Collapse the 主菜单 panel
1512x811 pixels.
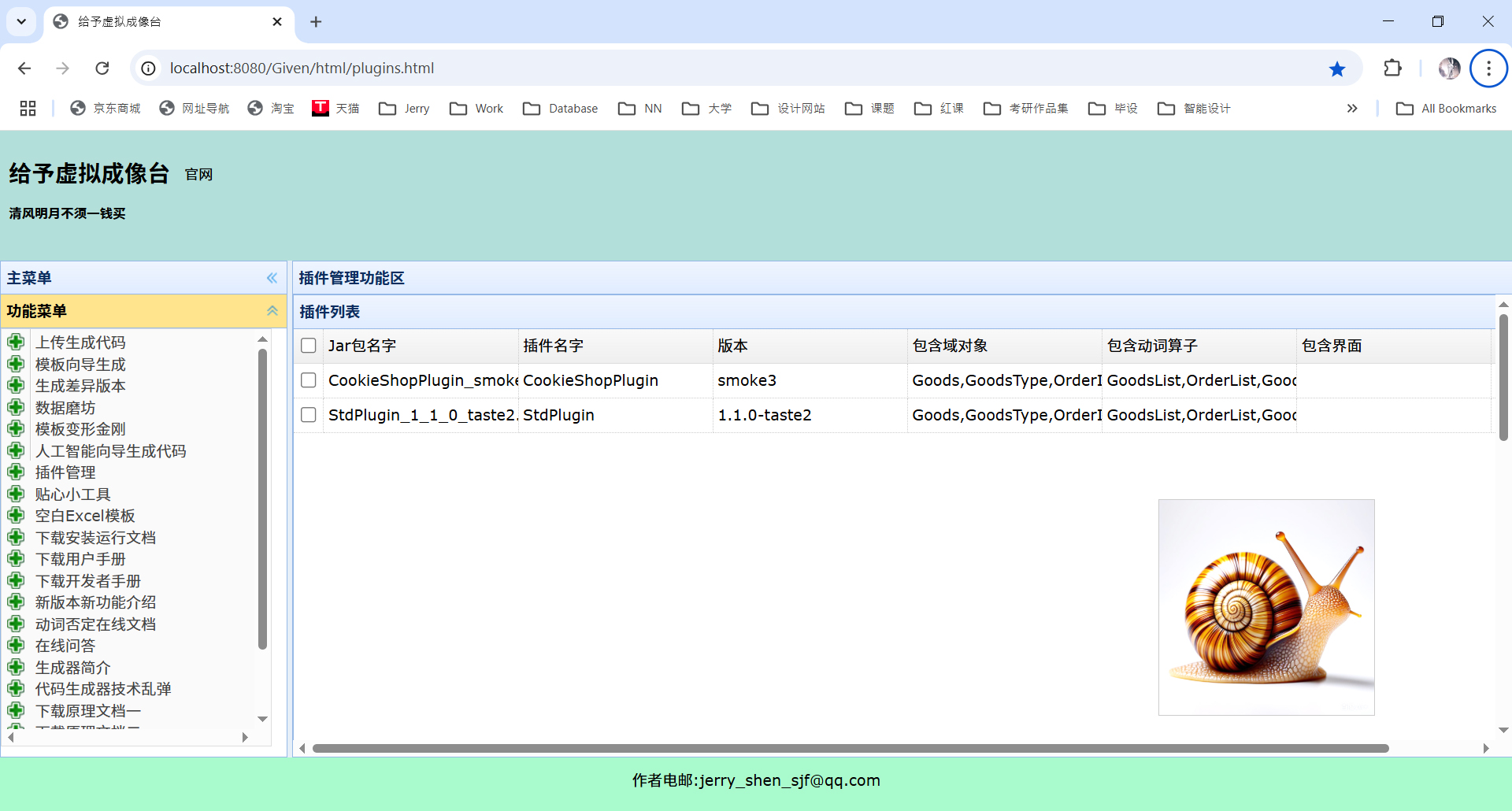[x=272, y=278]
